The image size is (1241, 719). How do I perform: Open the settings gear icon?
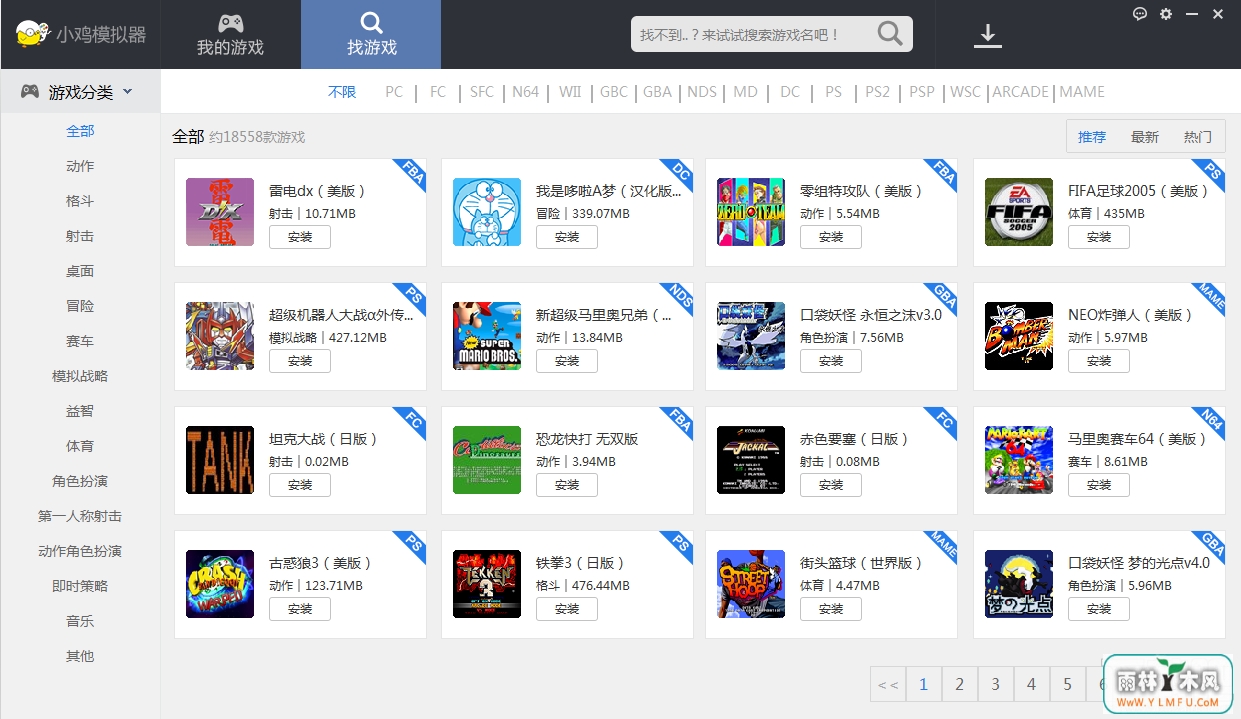click(x=1166, y=14)
